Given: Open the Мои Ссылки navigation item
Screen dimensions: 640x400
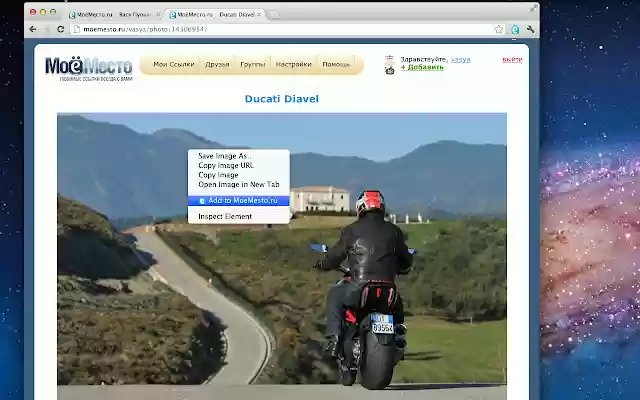Looking at the screenshot, I should click(174, 64).
